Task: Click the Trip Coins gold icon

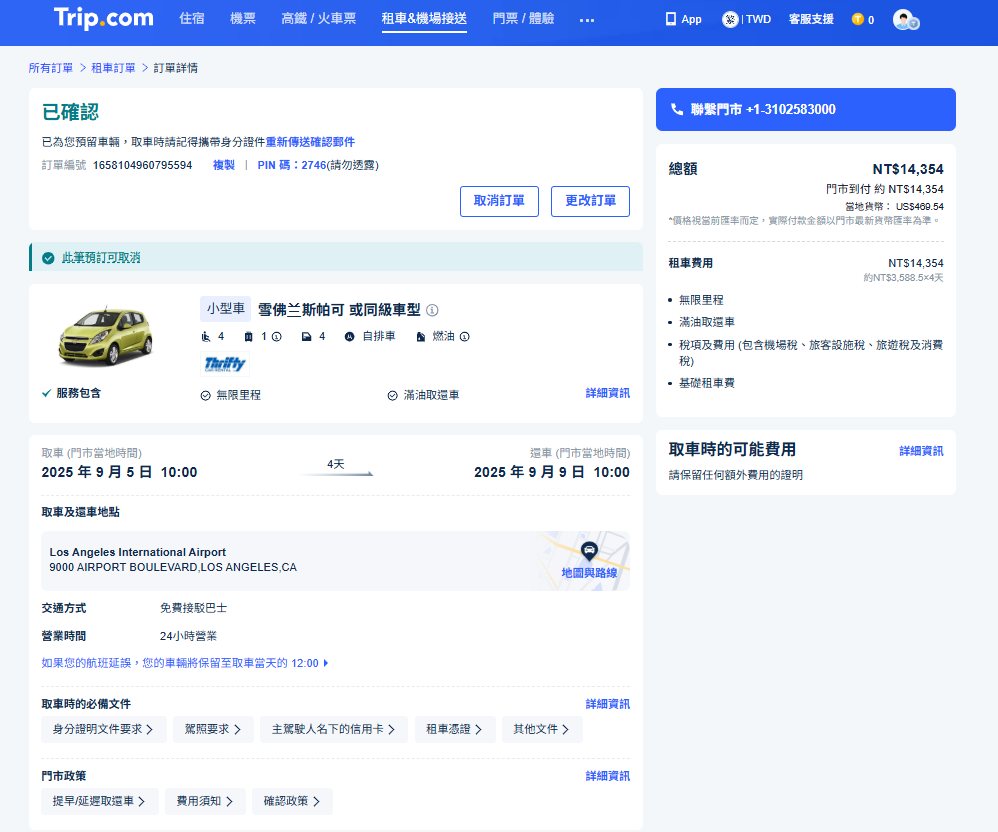Action: tap(857, 19)
